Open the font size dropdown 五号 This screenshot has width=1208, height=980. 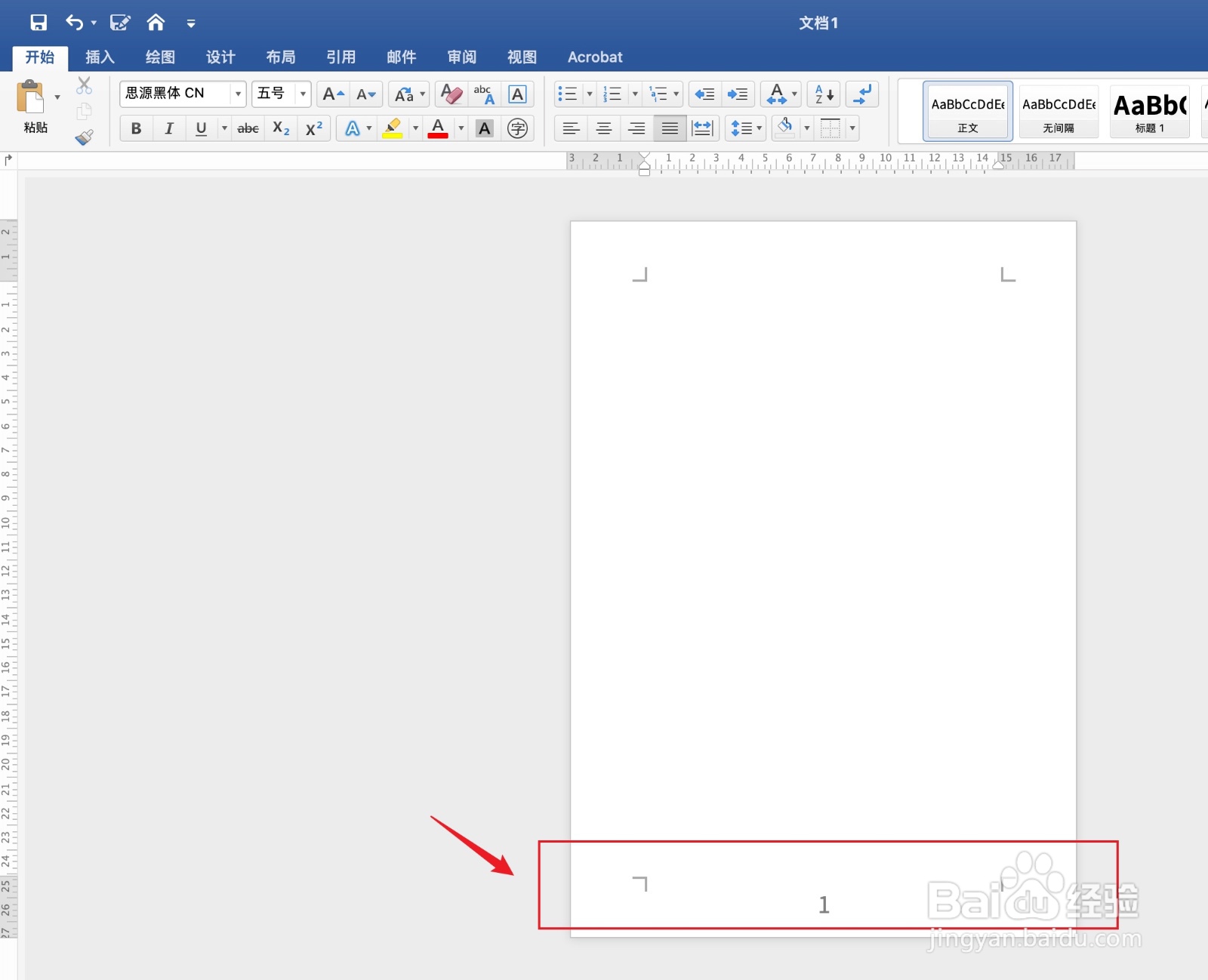(x=303, y=94)
